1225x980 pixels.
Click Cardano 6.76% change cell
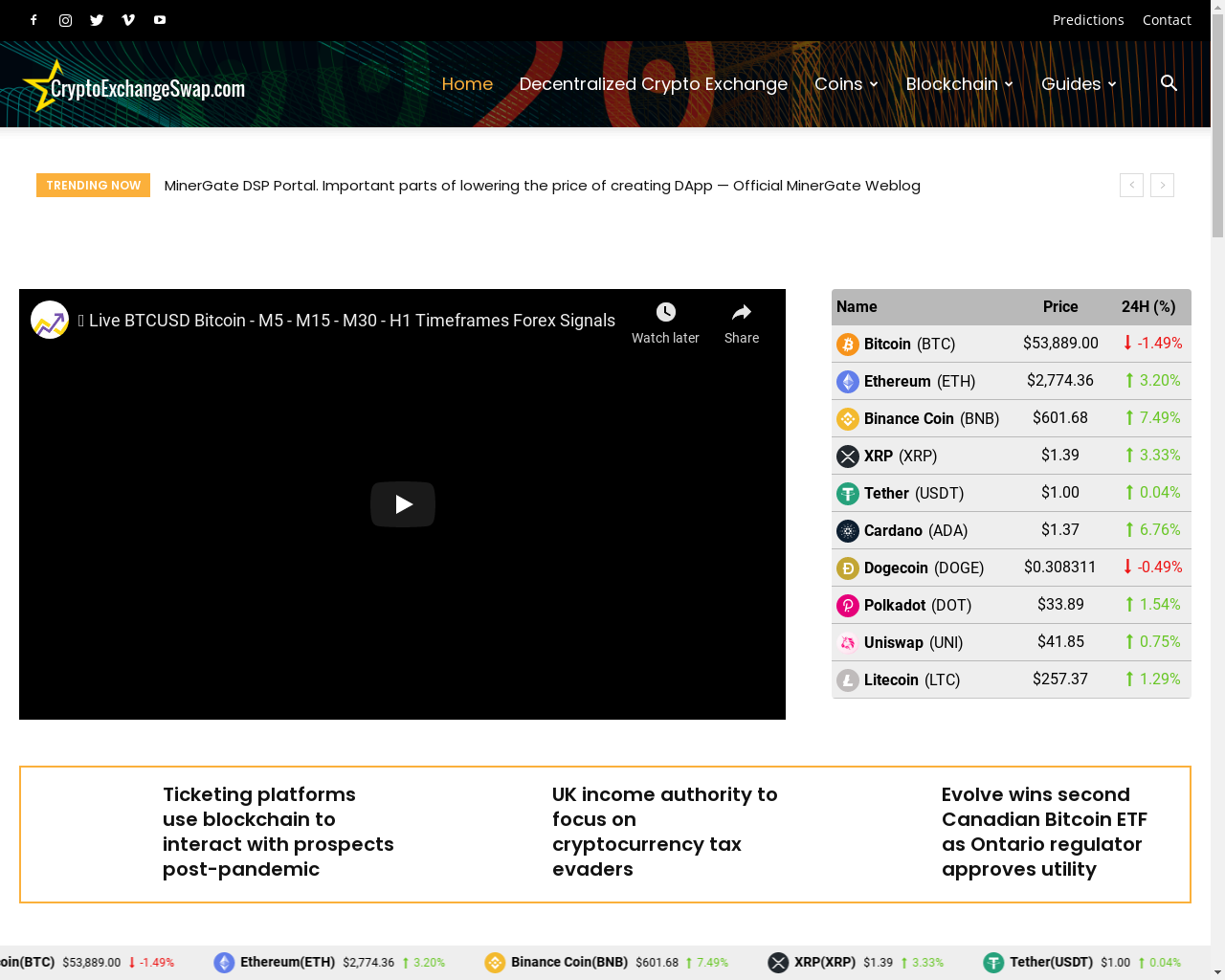[1152, 529]
